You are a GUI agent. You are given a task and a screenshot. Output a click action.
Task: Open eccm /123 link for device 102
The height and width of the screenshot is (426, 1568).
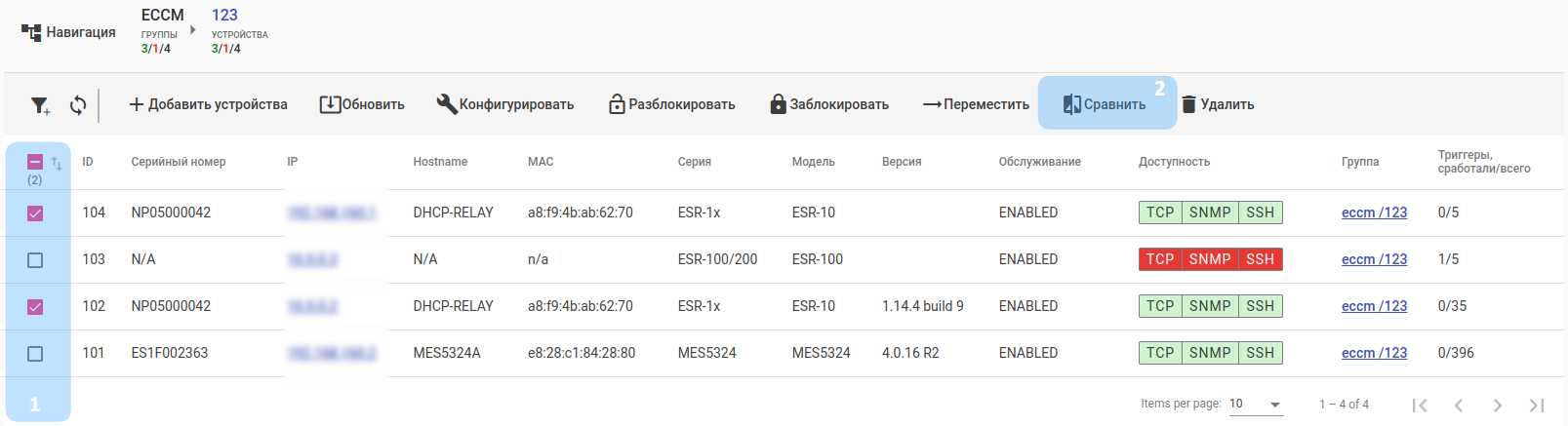(1374, 306)
